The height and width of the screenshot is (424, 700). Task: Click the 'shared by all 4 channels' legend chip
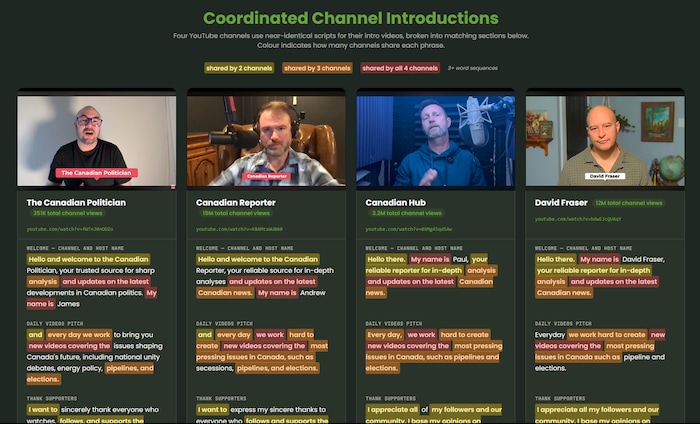pyautogui.click(x=400, y=68)
